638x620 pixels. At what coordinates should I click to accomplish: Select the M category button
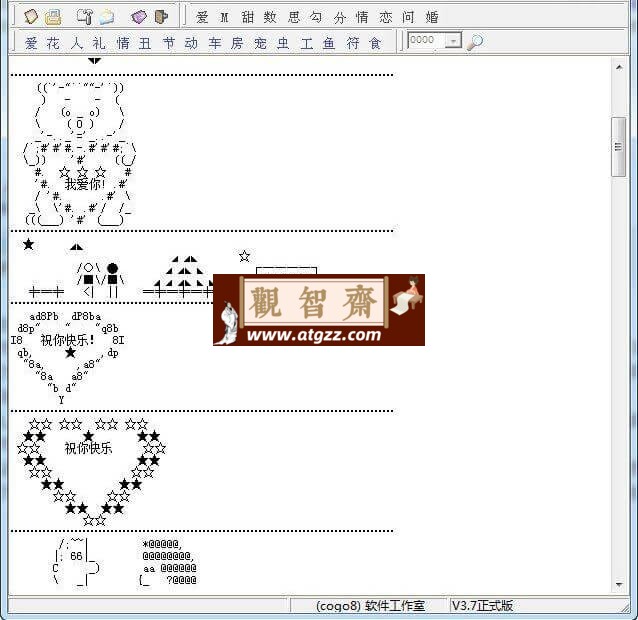coord(224,17)
